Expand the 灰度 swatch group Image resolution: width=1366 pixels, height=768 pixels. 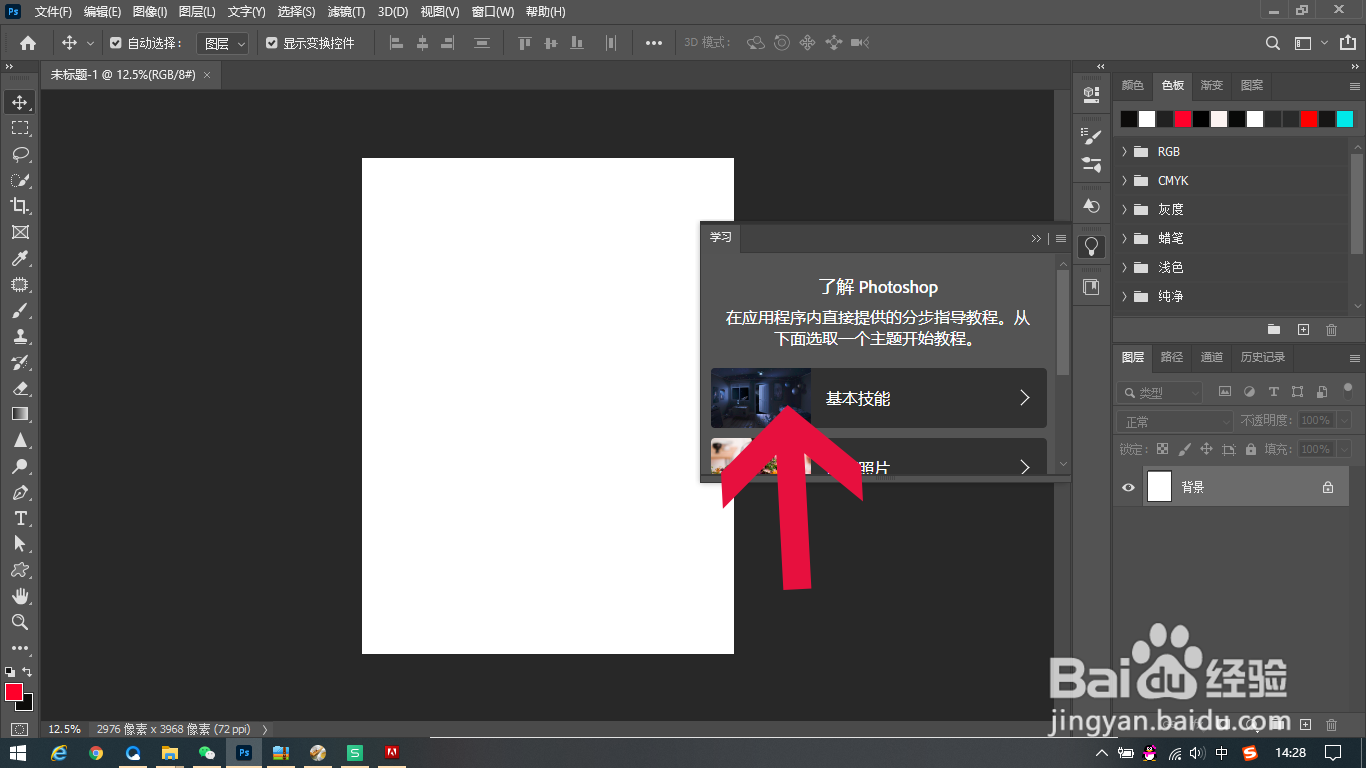coord(1124,210)
